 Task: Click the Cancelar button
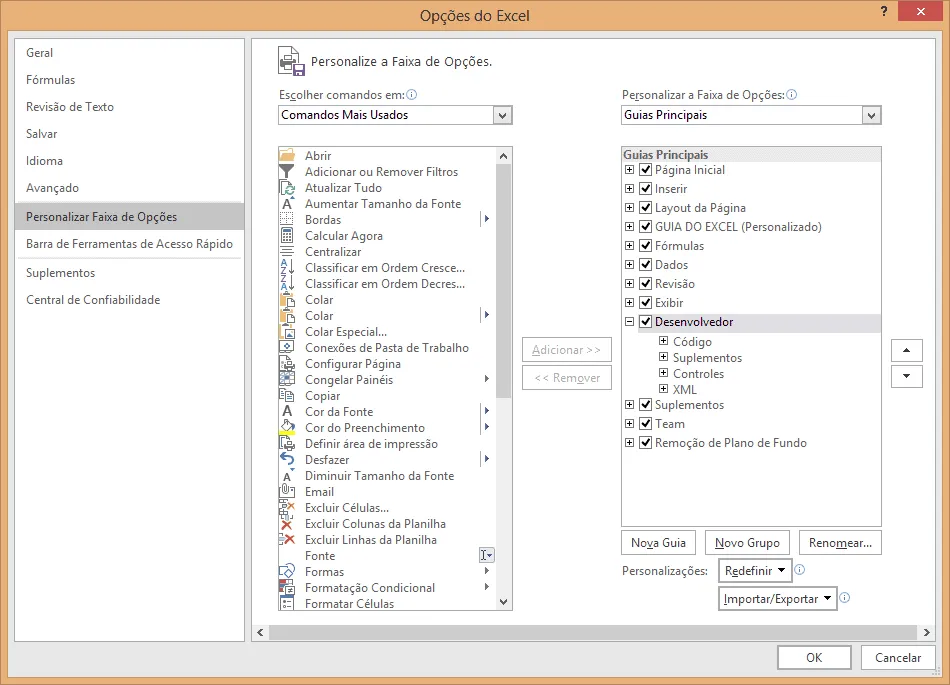[x=897, y=658]
